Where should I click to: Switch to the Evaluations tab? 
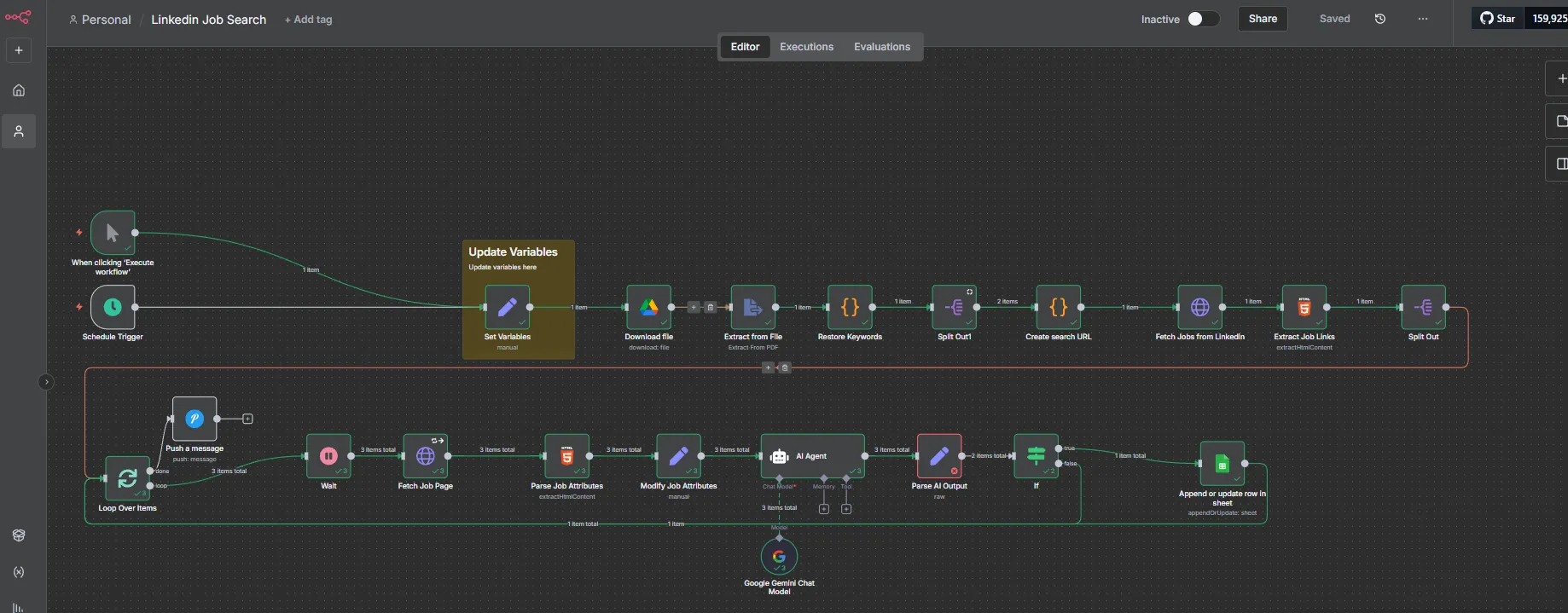click(881, 47)
